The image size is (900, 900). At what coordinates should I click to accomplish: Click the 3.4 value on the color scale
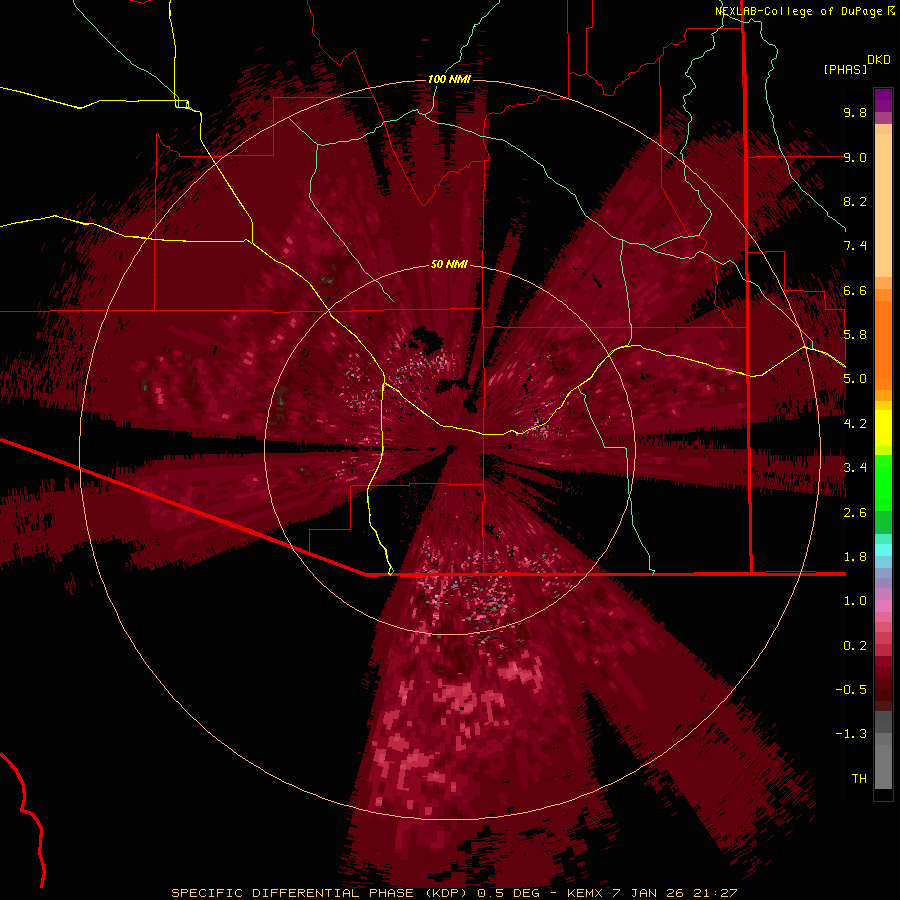click(855, 468)
